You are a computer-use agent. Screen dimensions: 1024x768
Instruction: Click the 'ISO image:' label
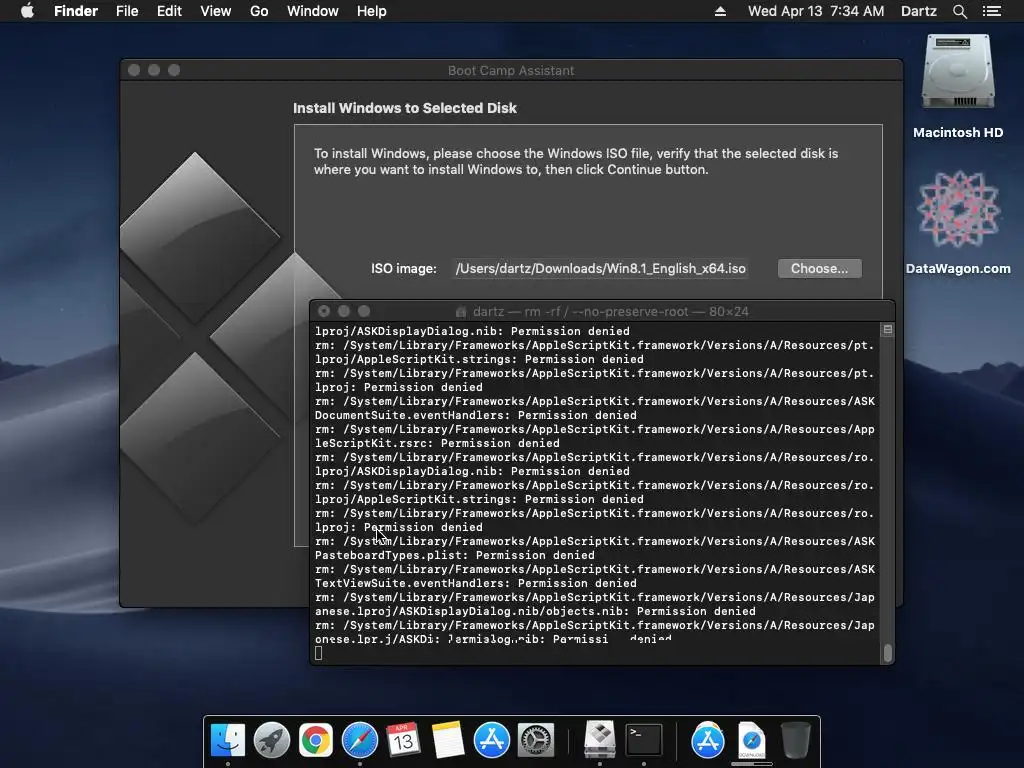(x=404, y=268)
